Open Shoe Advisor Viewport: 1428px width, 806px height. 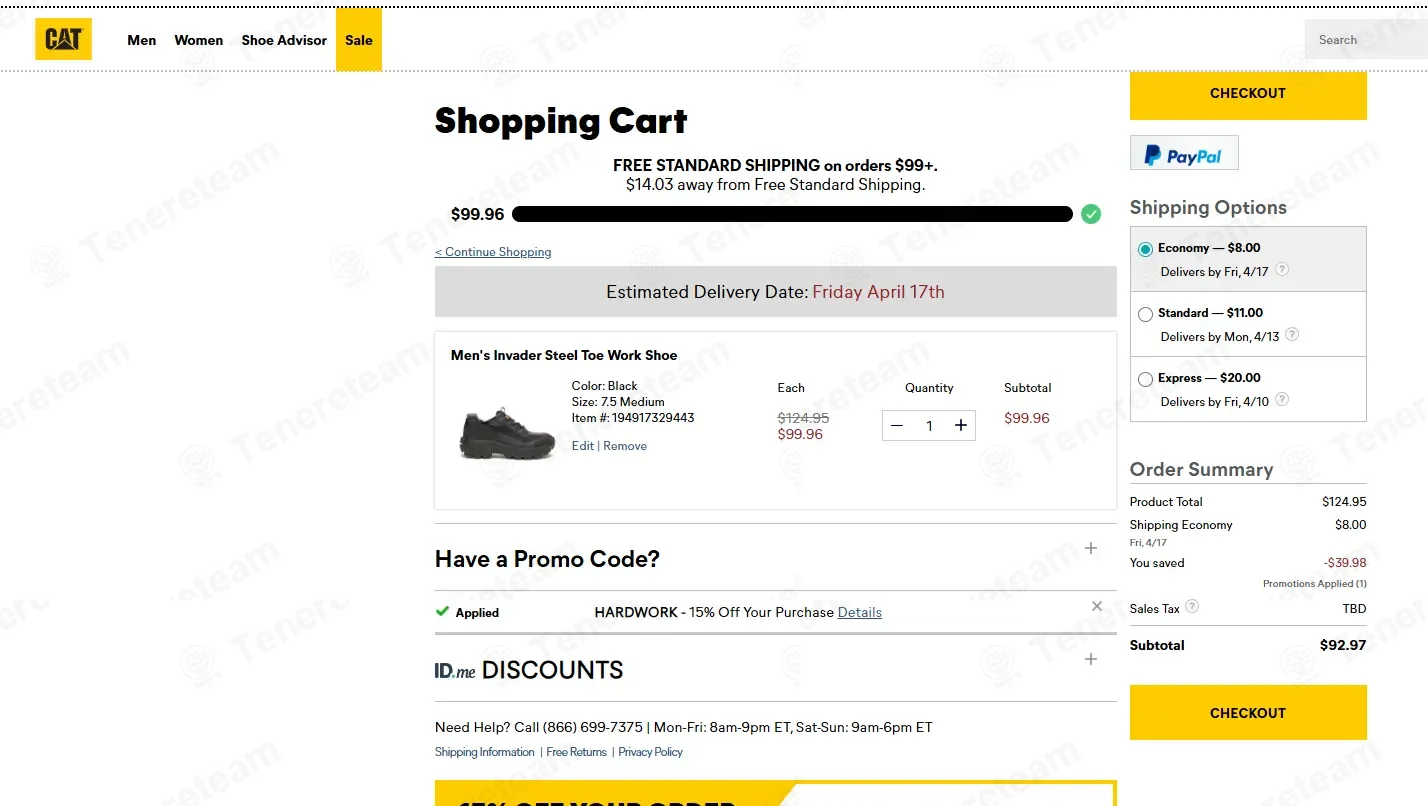click(284, 41)
